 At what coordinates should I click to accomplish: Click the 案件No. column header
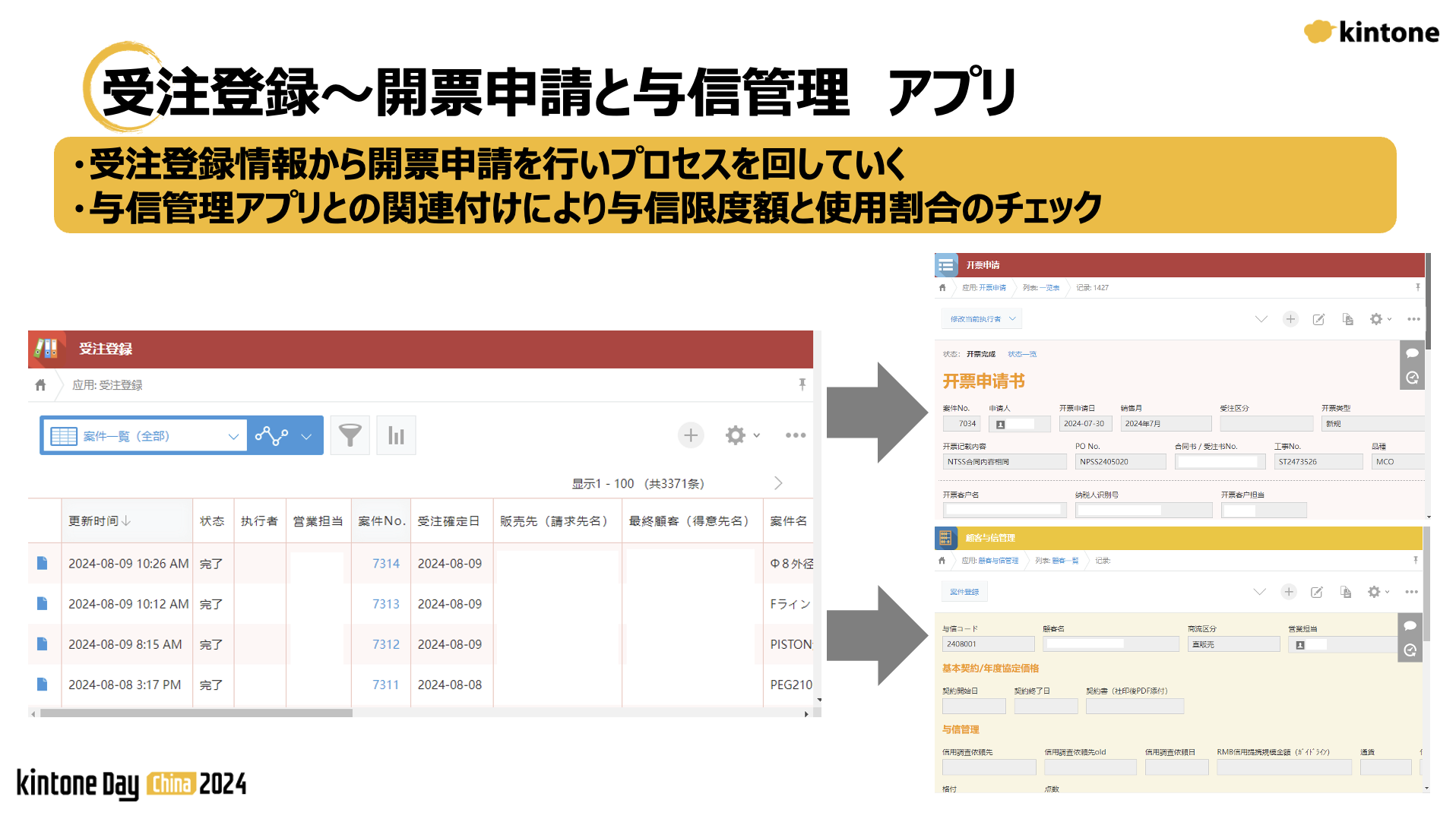tap(381, 520)
